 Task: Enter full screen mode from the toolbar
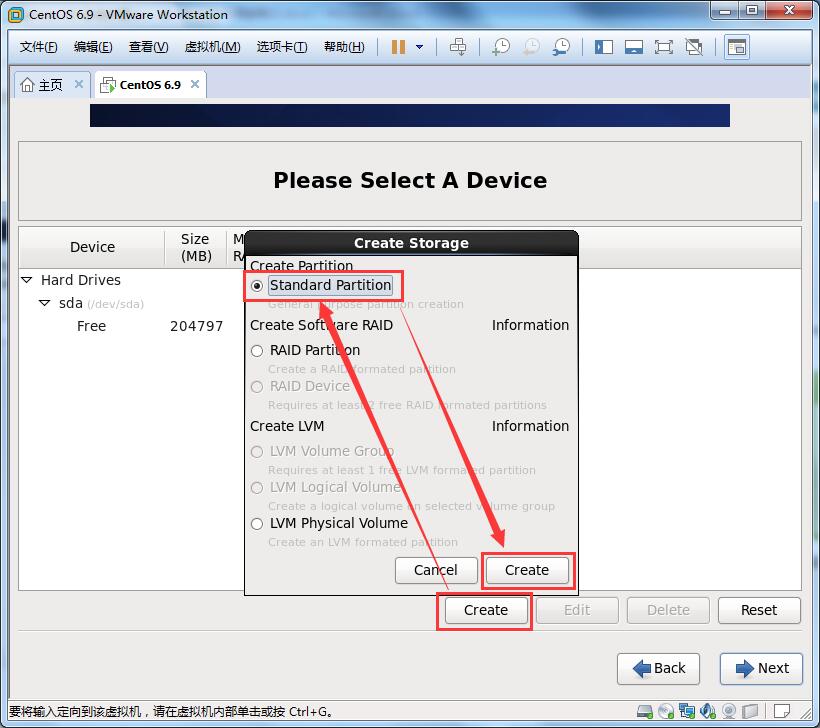click(664, 47)
